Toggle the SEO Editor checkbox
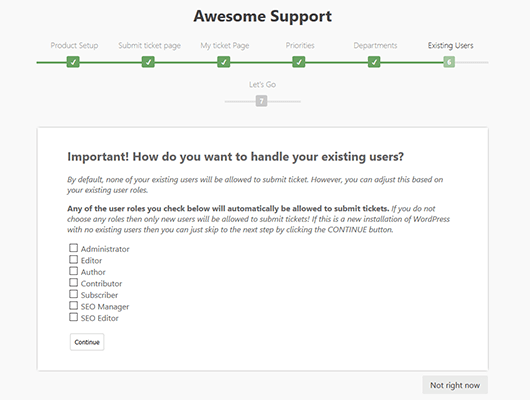 coord(73,317)
